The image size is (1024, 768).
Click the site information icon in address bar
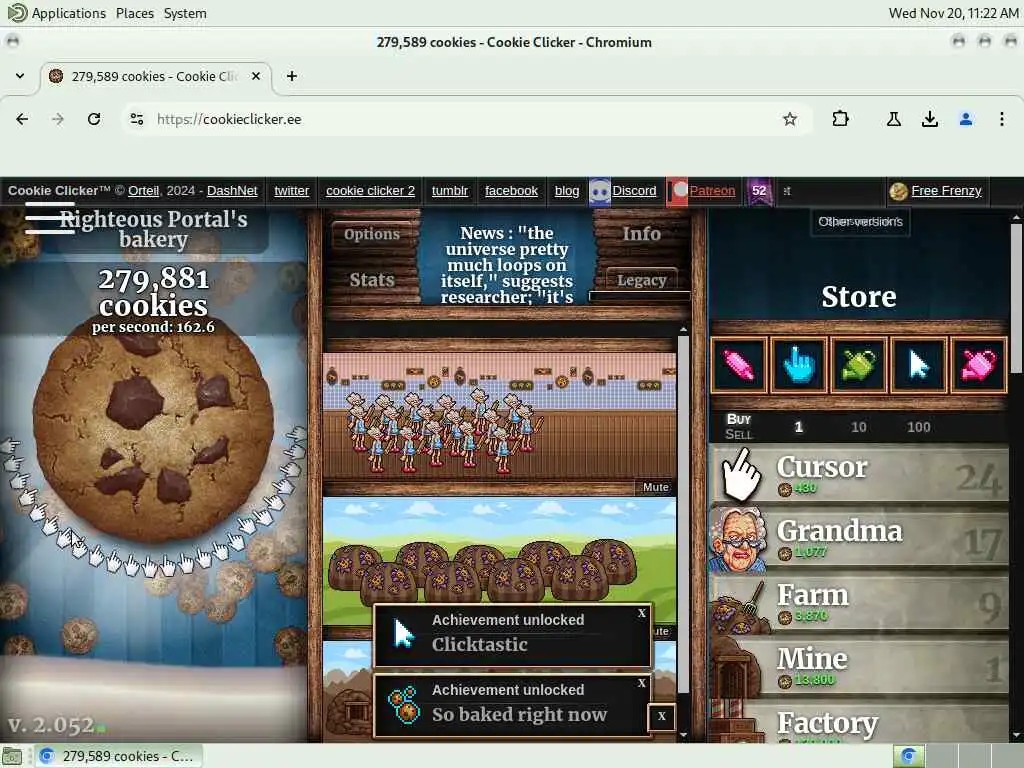tap(136, 119)
